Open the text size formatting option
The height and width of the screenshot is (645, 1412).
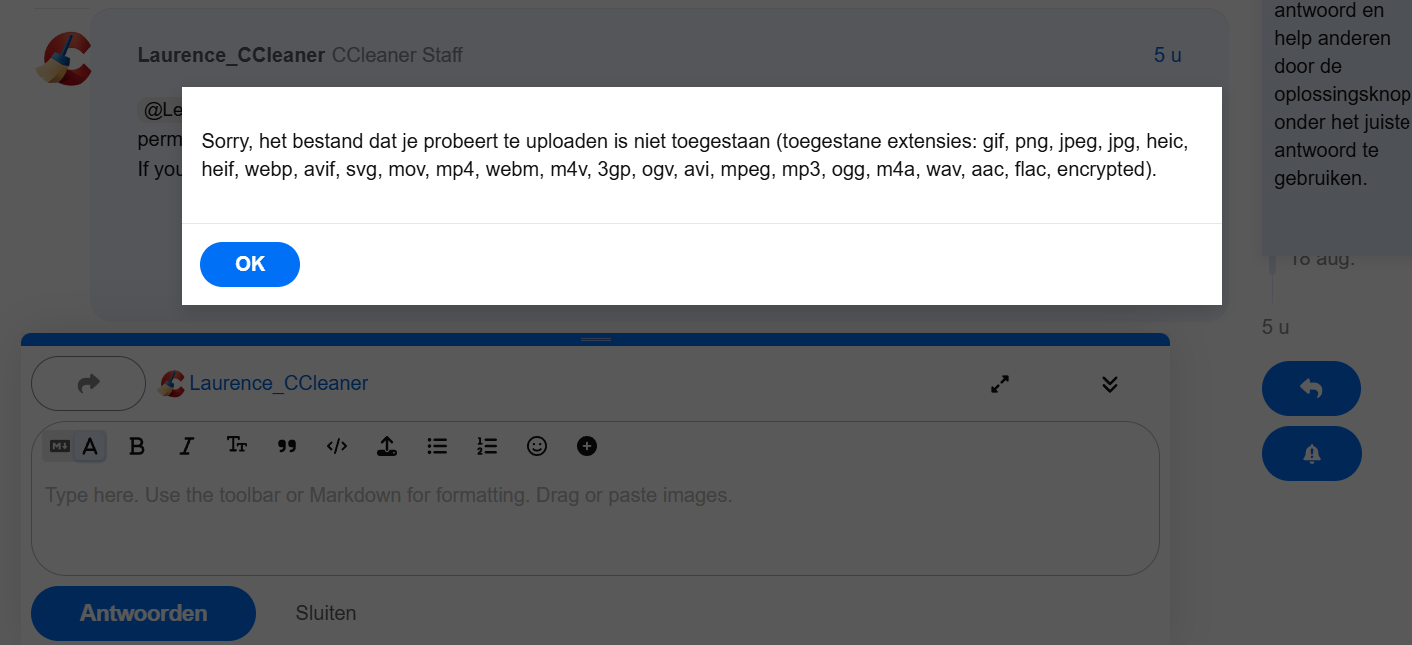(237, 446)
